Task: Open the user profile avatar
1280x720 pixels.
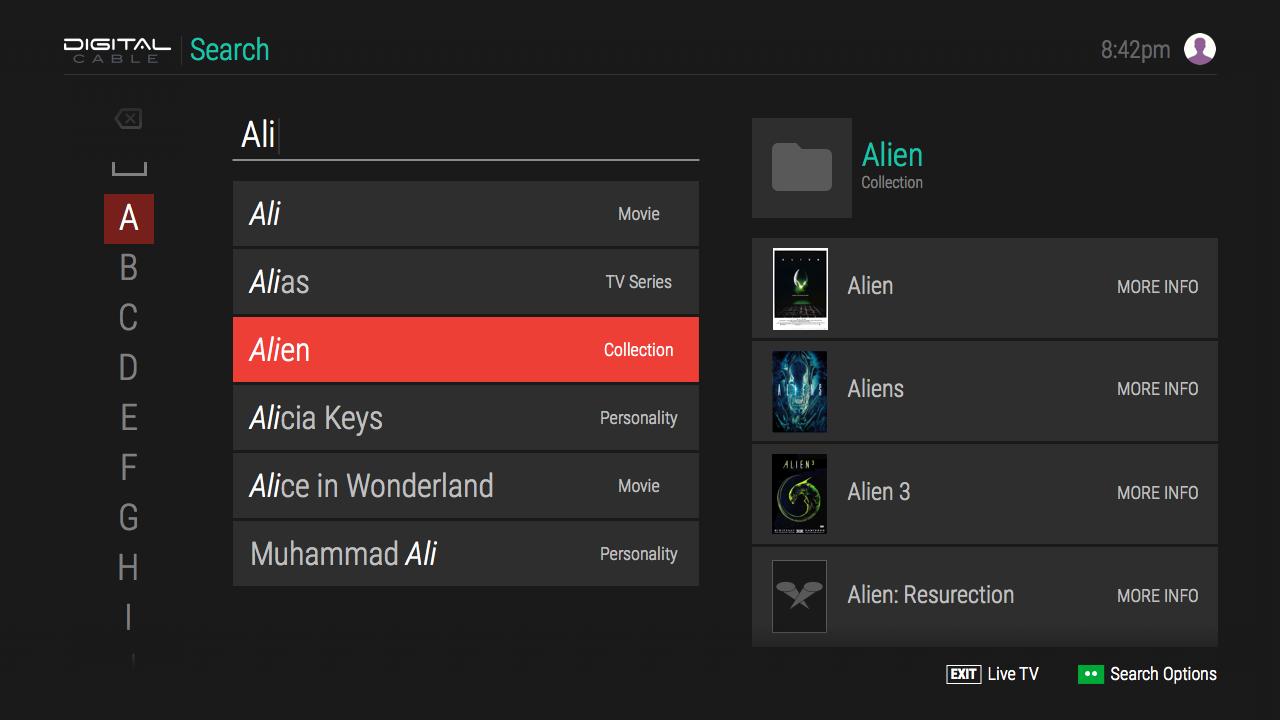Action: pyautogui.click(x=1199, y=49)
